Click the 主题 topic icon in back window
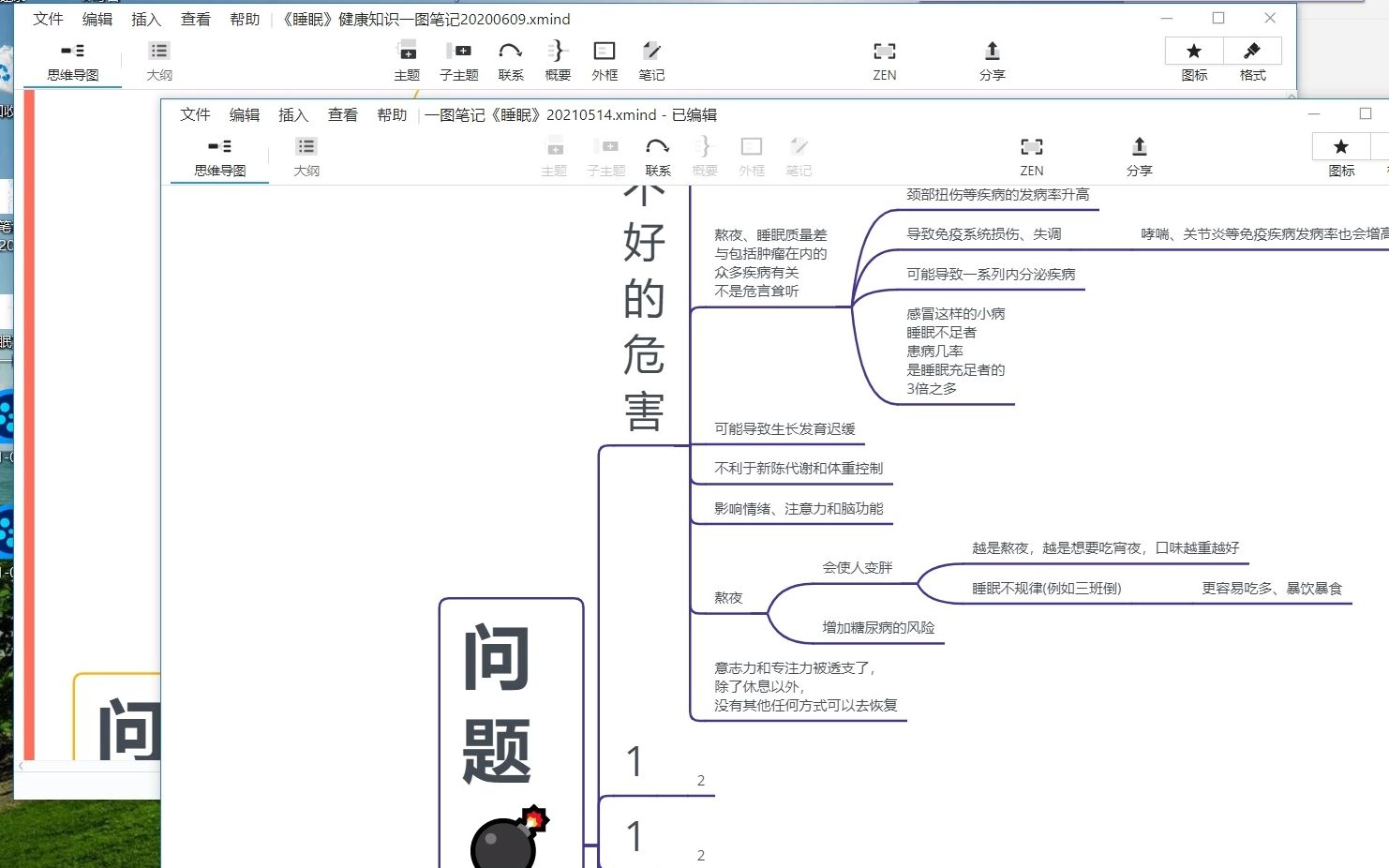This screenshot has width=1389, height=868. pyautogui.click(x=408, y=61)
